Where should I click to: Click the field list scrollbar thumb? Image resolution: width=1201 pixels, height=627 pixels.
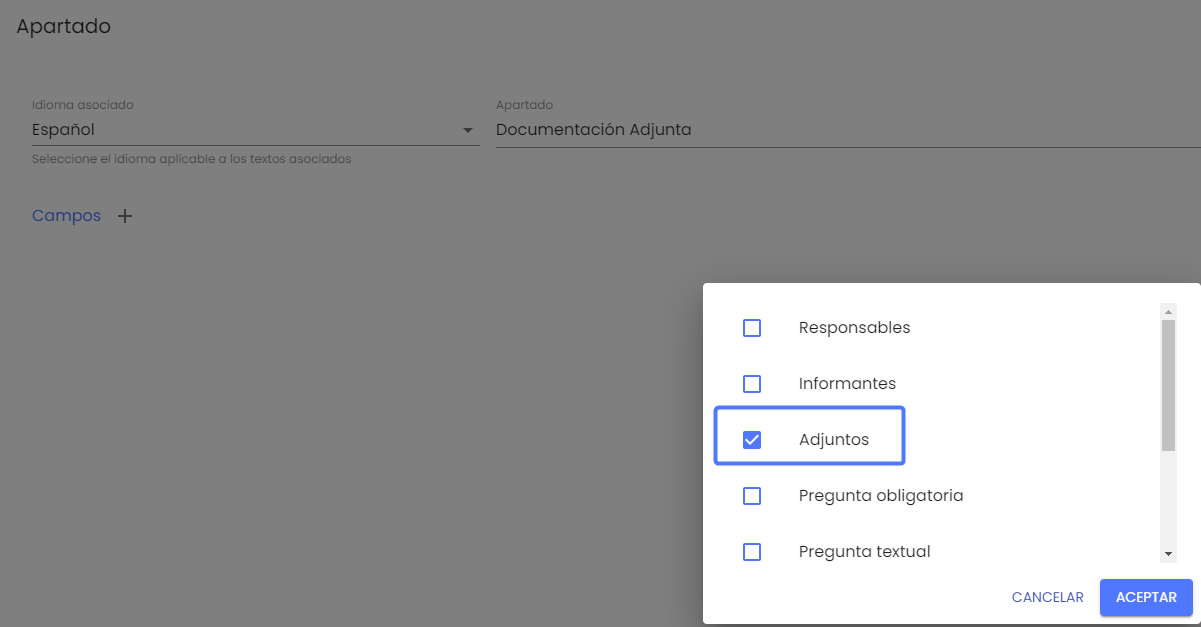pyautogui.click(x=1168, y=385)
